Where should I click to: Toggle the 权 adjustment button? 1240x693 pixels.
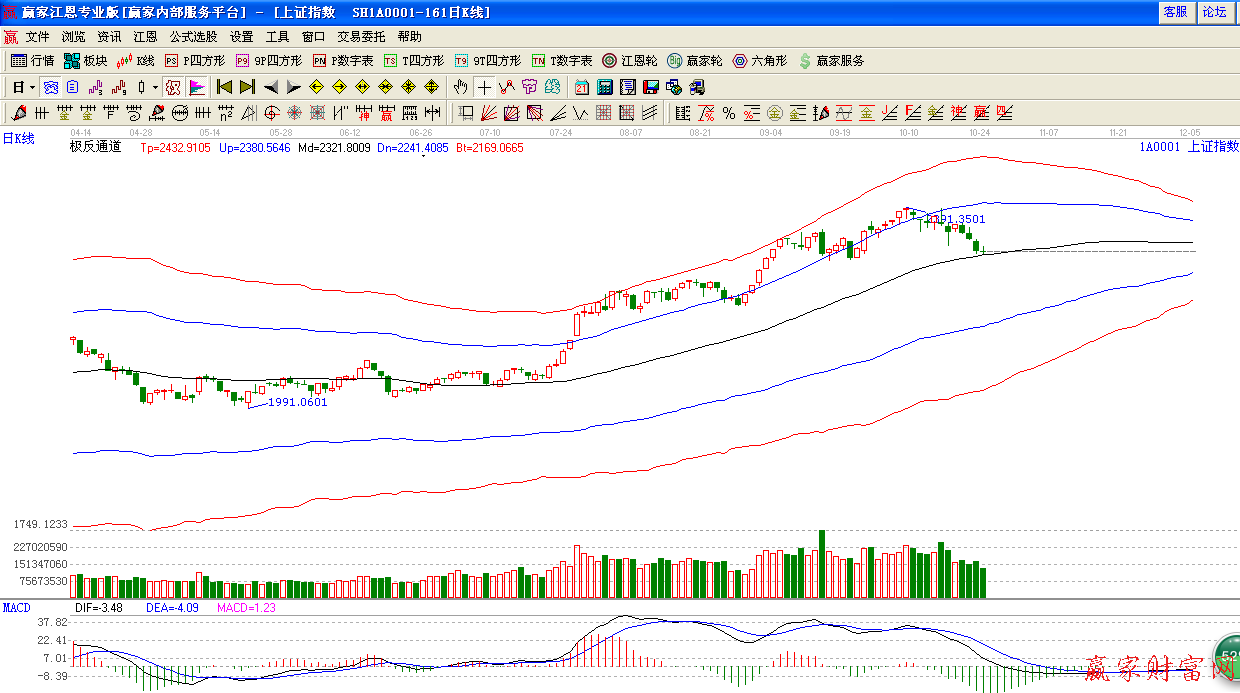[x=172, y=87]
